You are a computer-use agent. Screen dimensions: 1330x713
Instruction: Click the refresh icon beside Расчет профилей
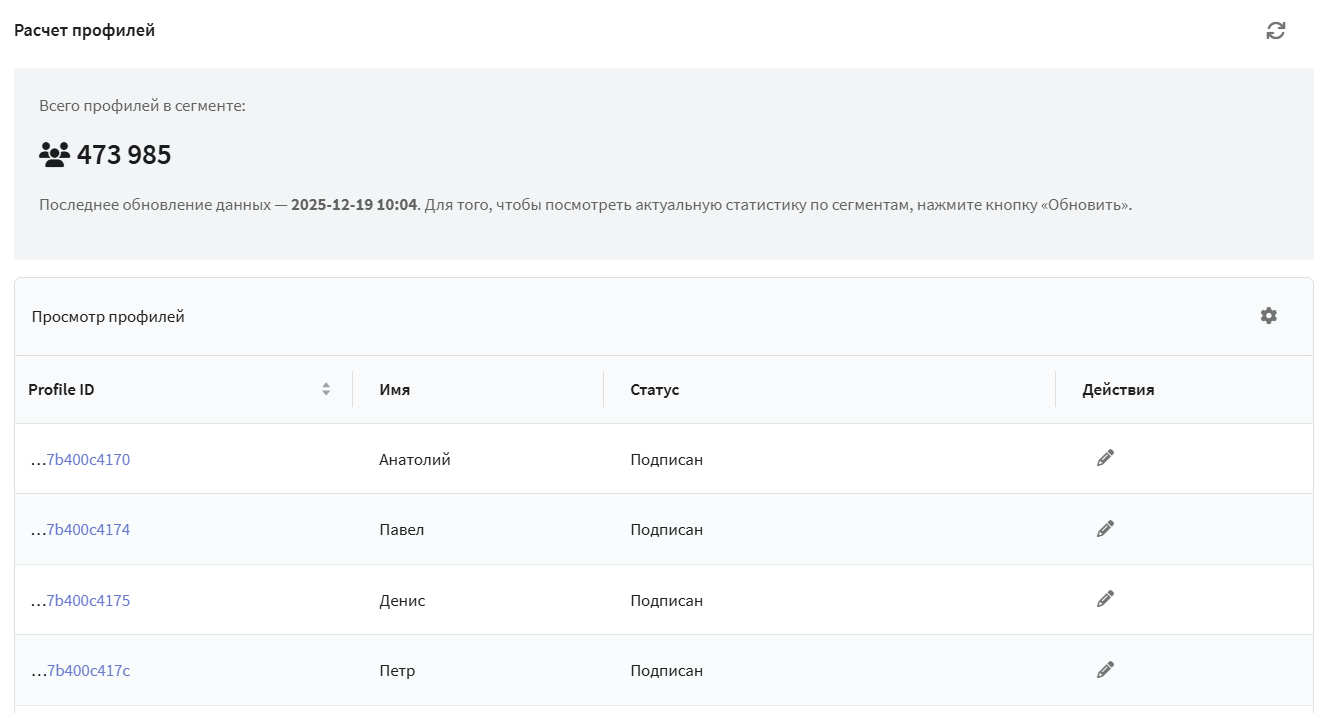coord(1276,31)
